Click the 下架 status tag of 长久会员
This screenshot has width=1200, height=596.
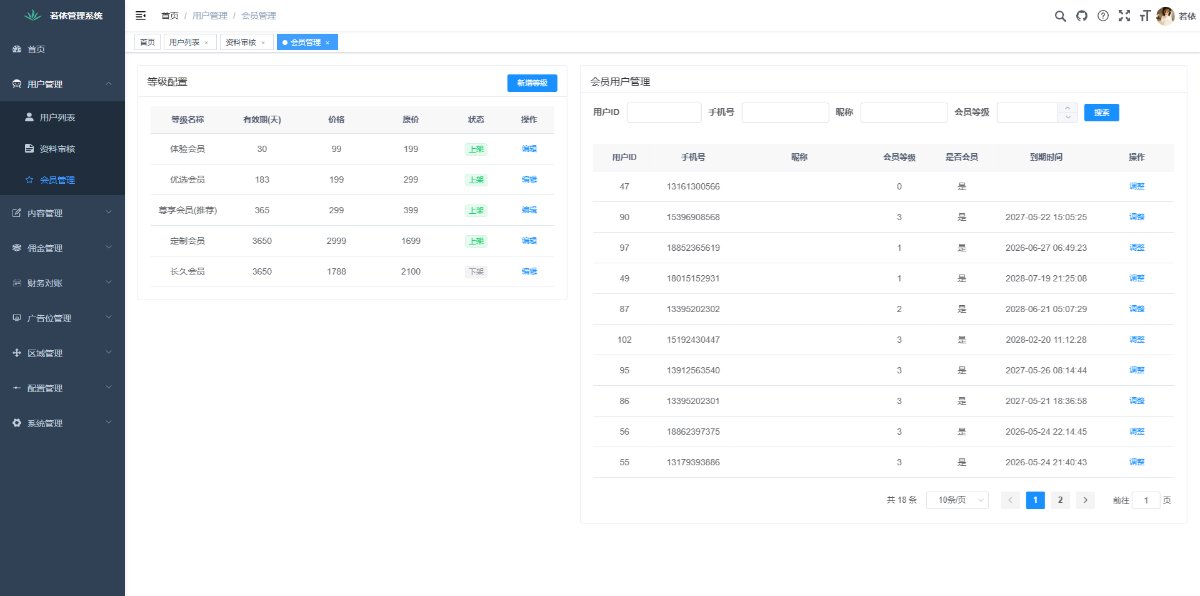(476, 271)
